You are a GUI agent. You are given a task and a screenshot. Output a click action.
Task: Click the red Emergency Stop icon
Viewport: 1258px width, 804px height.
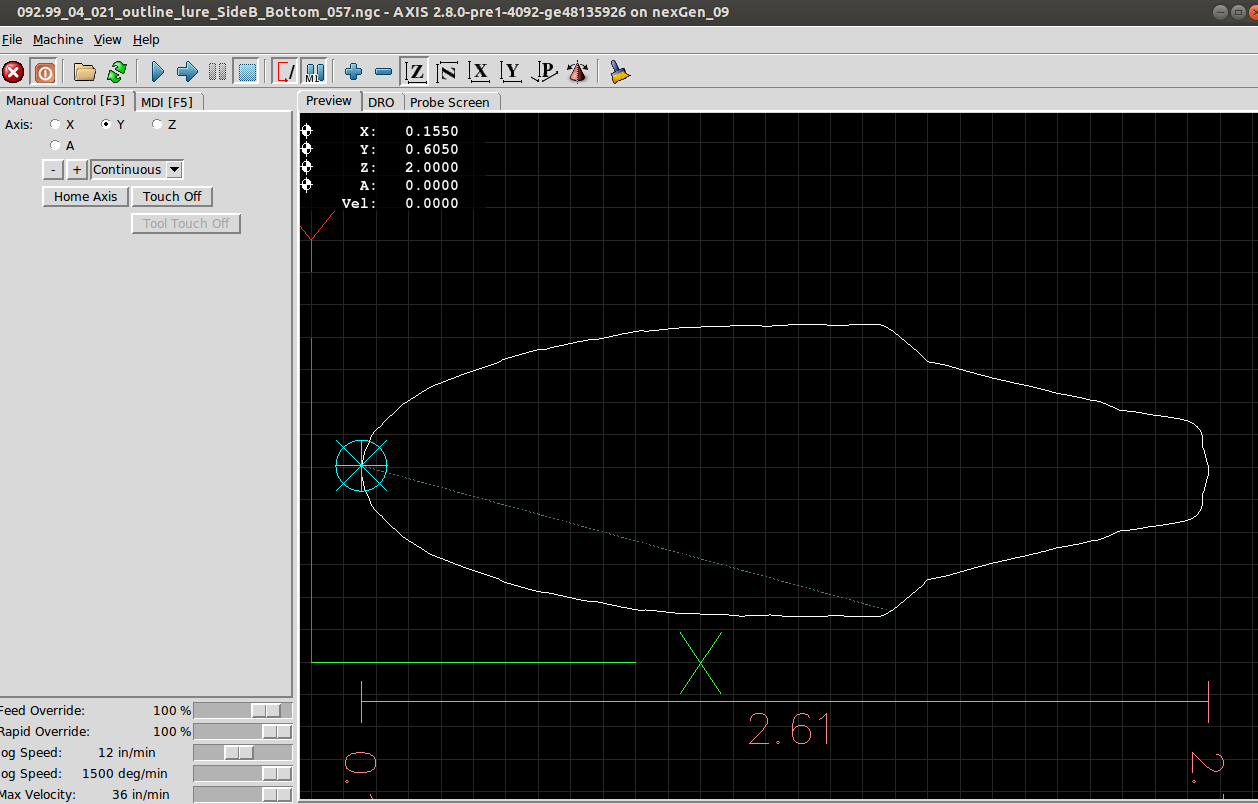point(13,72)
